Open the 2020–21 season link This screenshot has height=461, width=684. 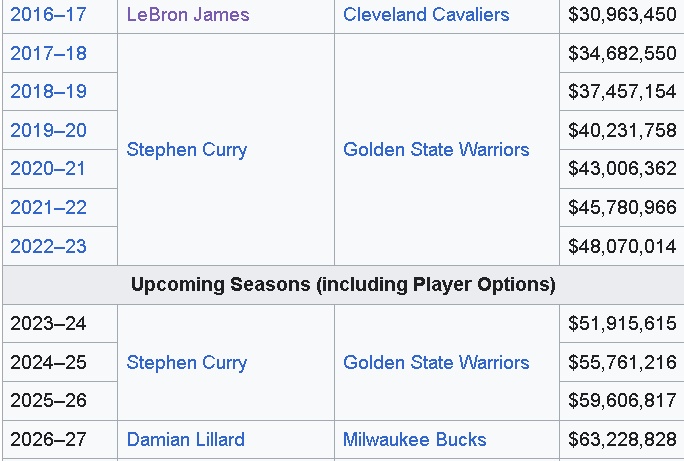pos(48,169)
